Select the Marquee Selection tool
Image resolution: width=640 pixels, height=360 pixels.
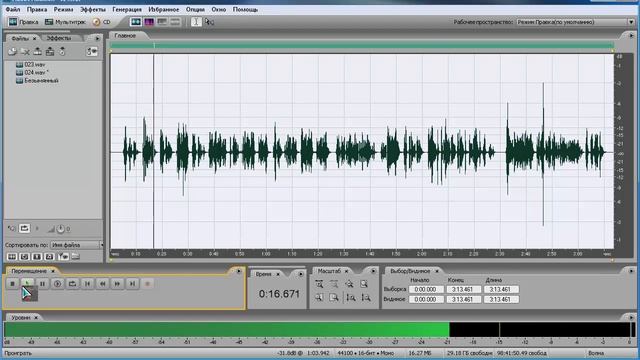209,22
